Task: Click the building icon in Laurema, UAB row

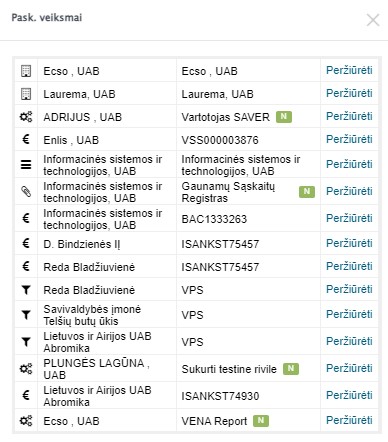Action: (x=26, y=94)
